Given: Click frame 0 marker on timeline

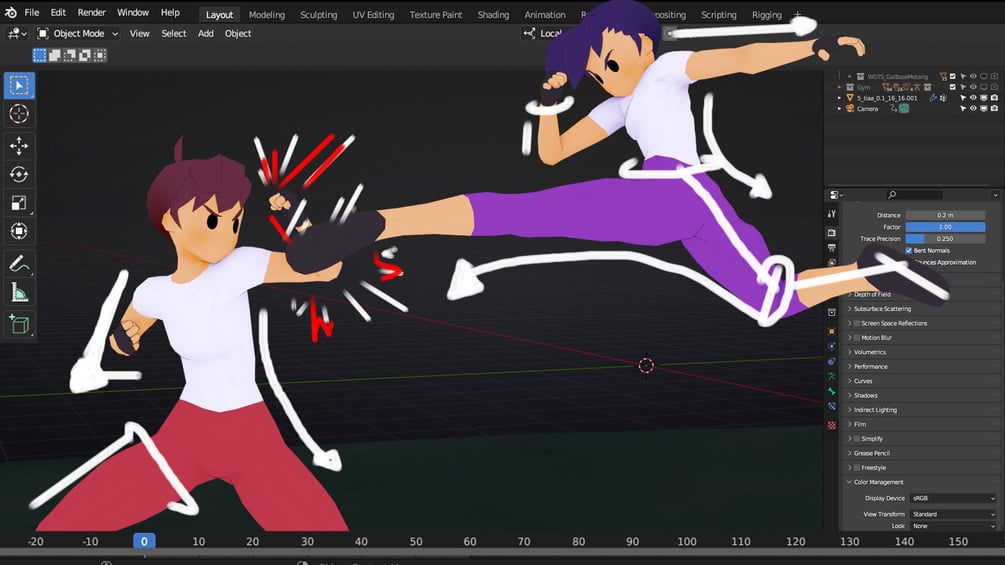Looking at the screenshot, I should click(x=144, y=541).
